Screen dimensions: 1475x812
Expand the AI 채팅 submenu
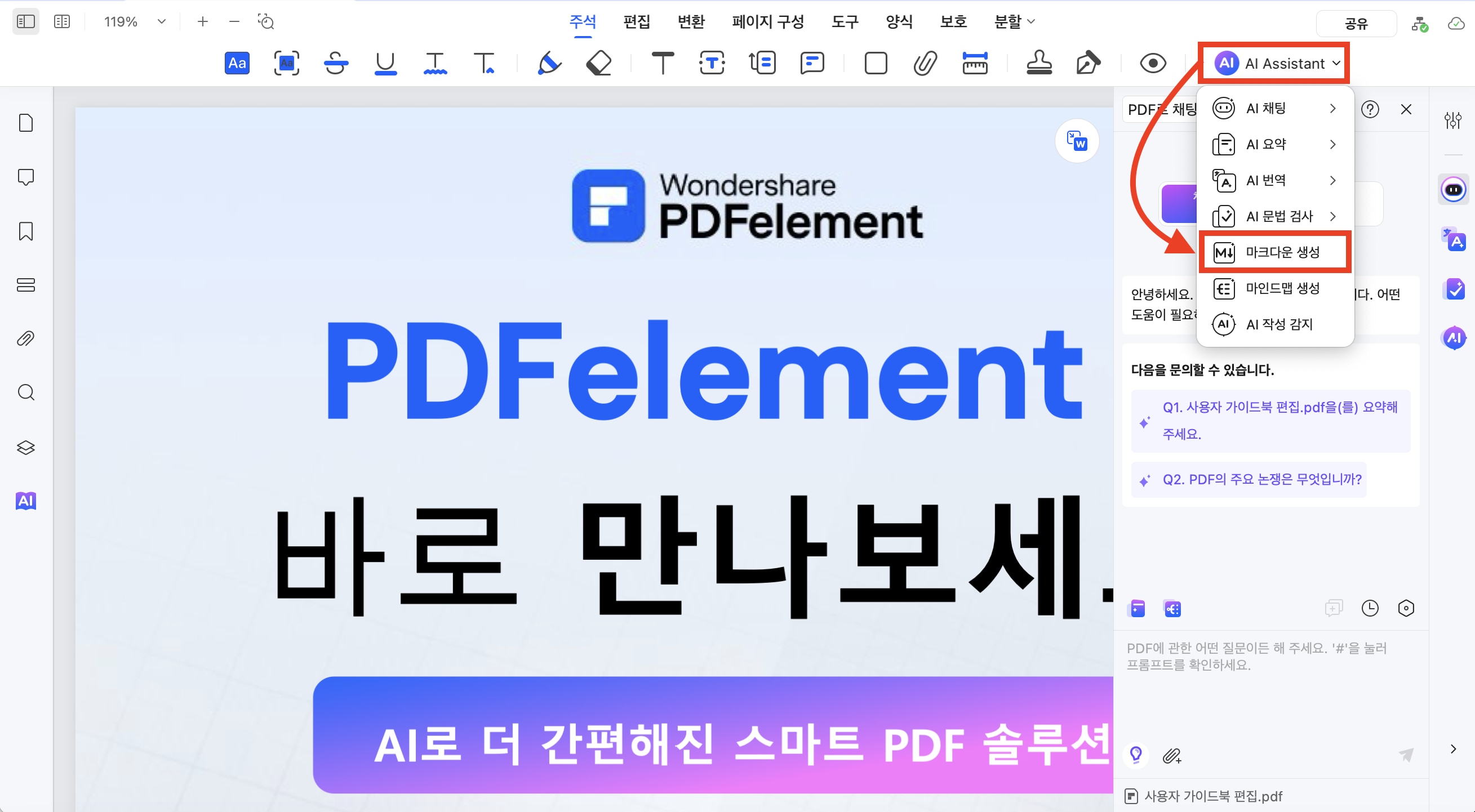[1275, 108]
